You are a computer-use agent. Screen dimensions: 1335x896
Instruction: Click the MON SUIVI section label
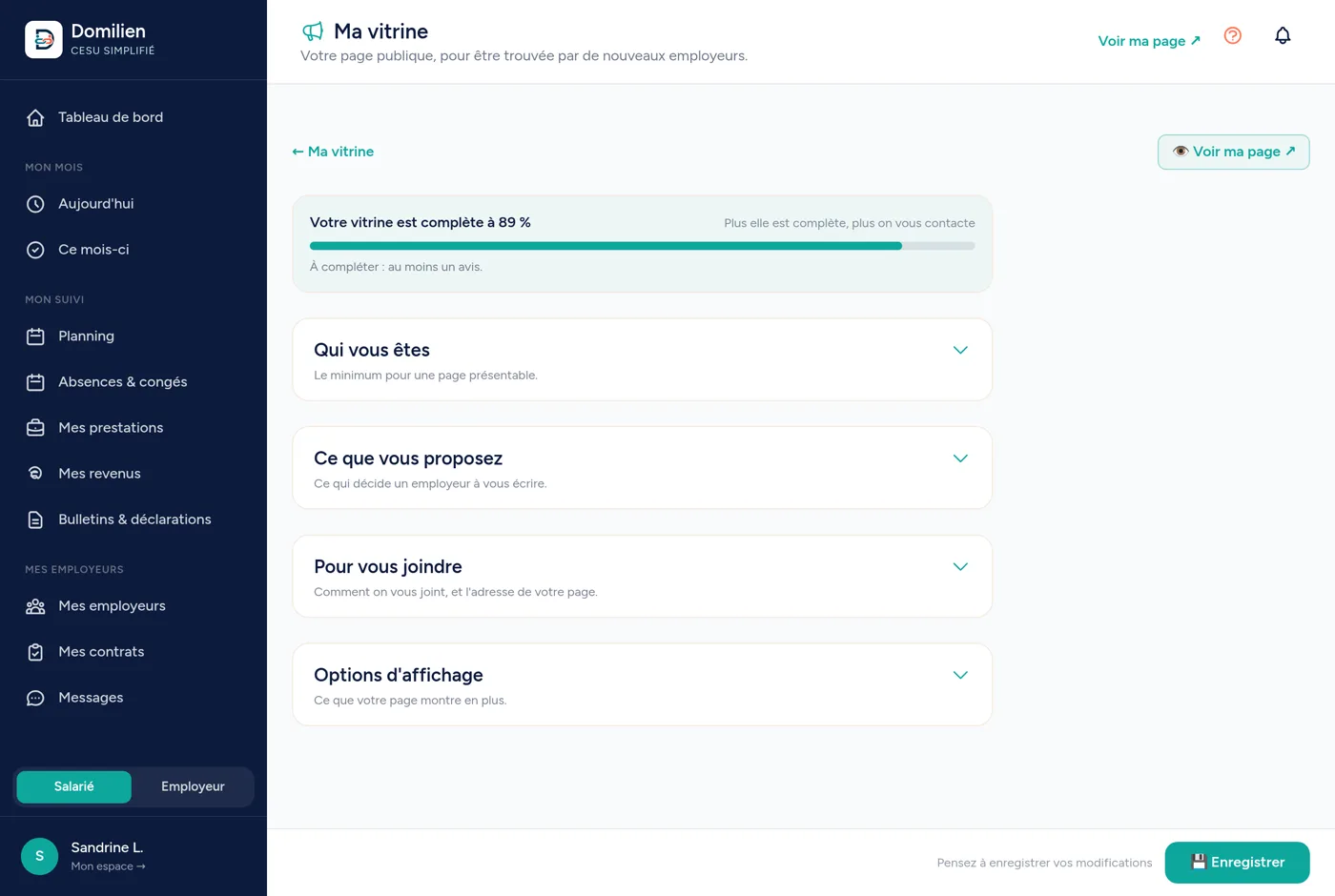tap(54, 299)
